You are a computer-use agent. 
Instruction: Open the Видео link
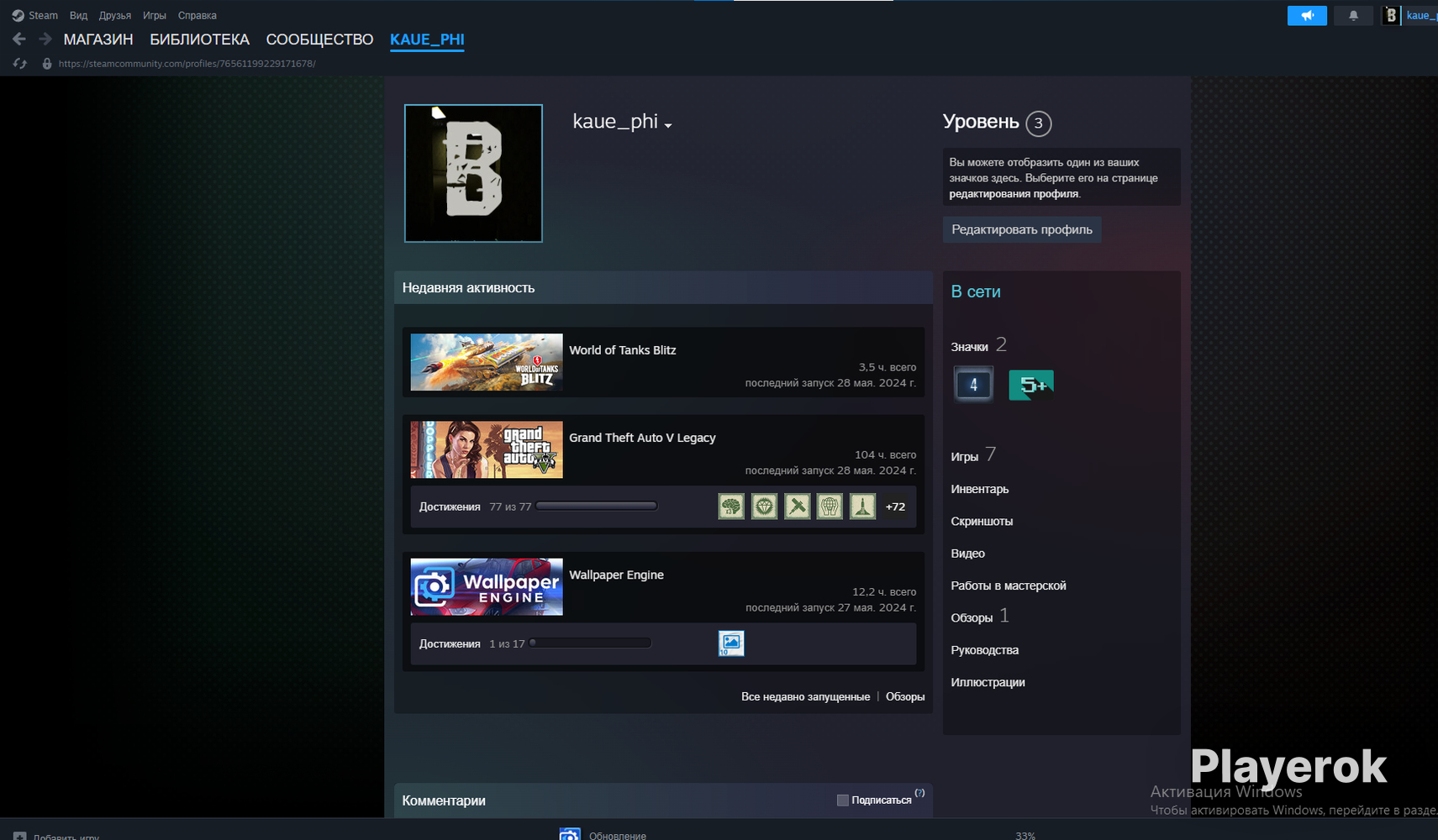[967, 554]
